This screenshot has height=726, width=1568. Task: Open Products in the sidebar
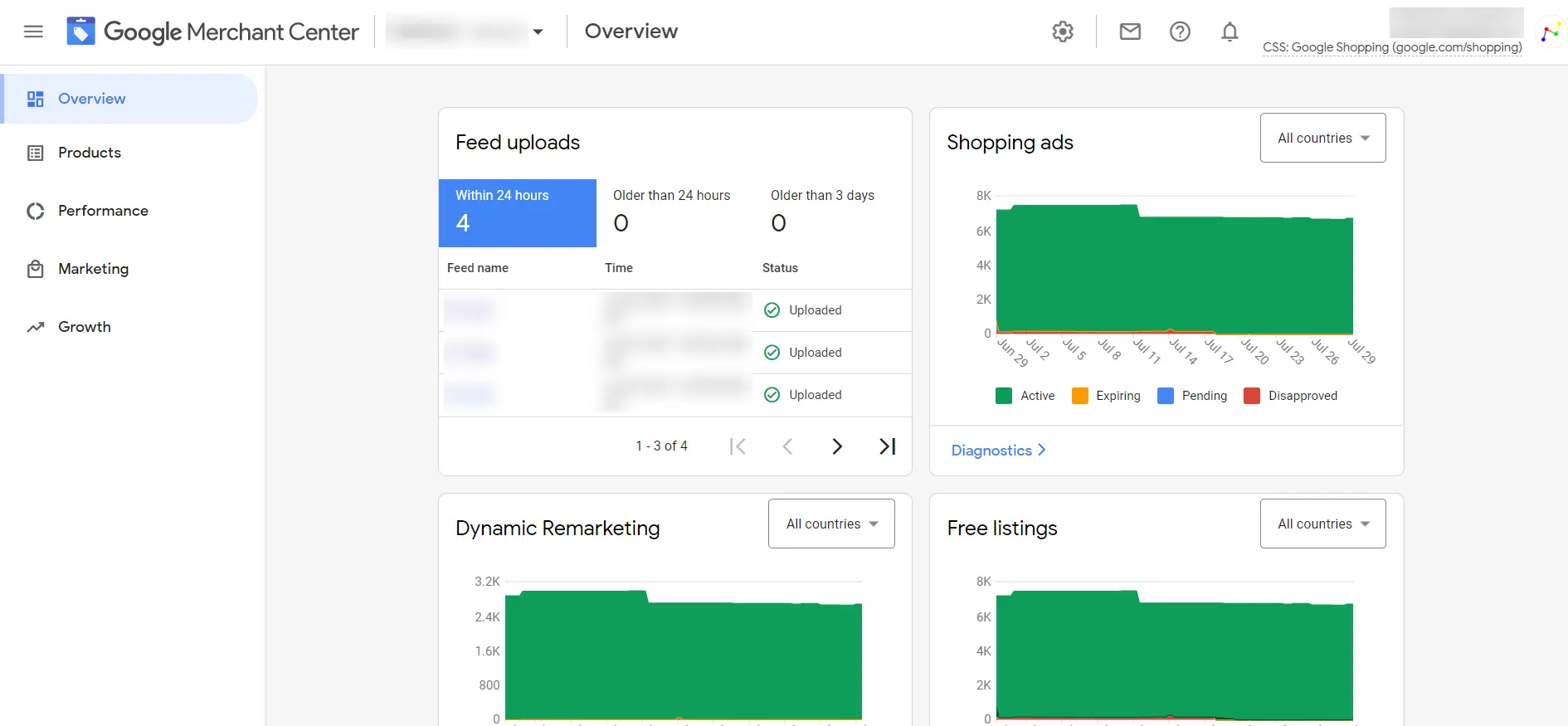(90, 153)
